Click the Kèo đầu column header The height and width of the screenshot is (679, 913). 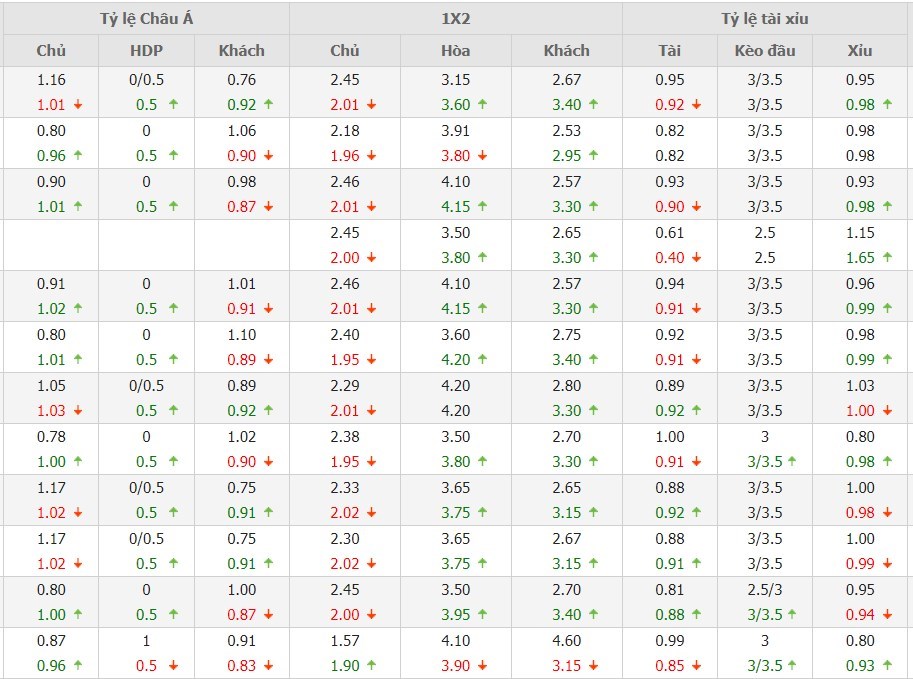point(765,51)
